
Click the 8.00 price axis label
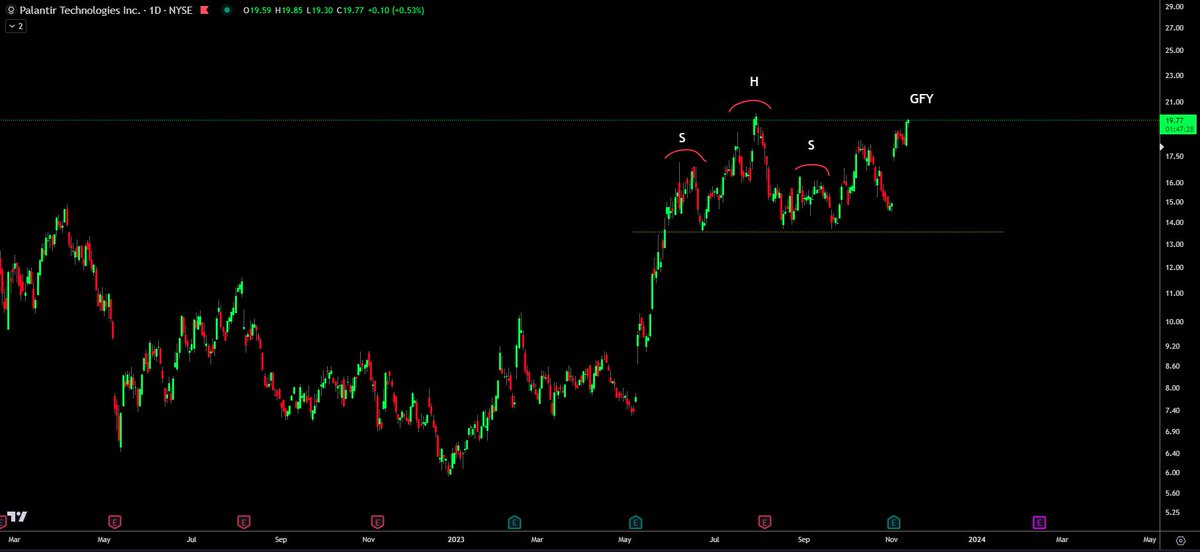[x=1174, y=389]
